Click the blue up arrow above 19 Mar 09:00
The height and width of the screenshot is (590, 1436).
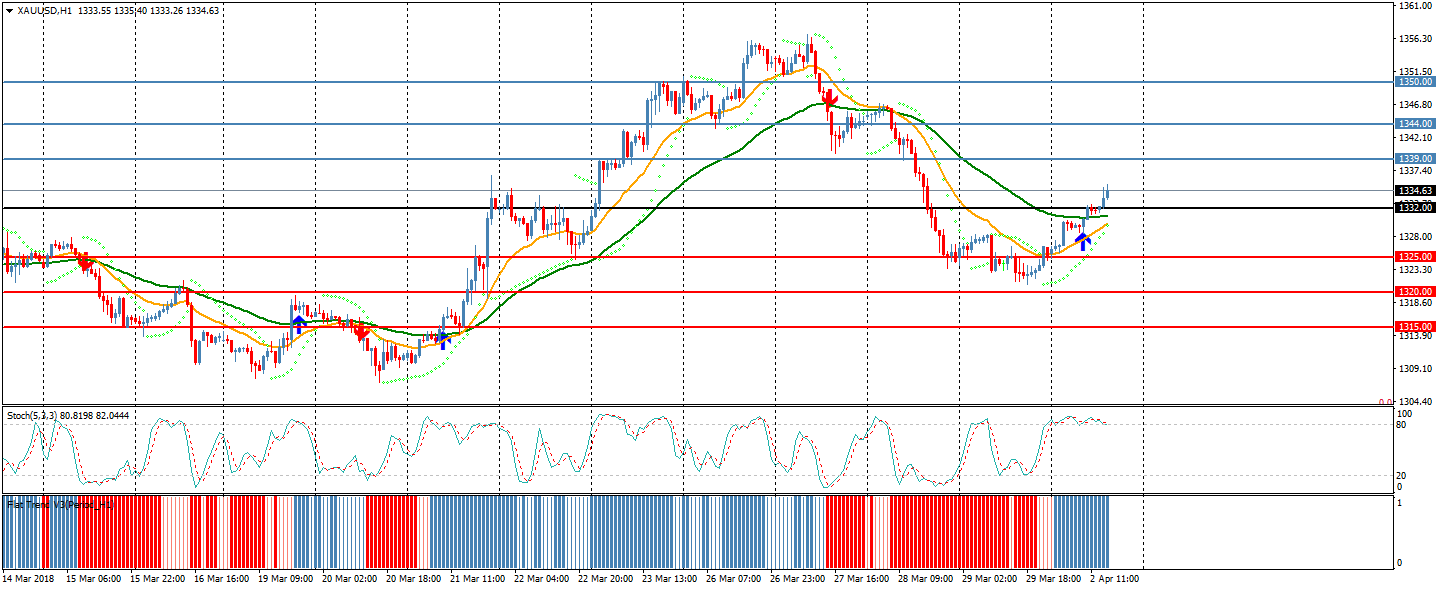pyautogui.click(x=298, y=324)
